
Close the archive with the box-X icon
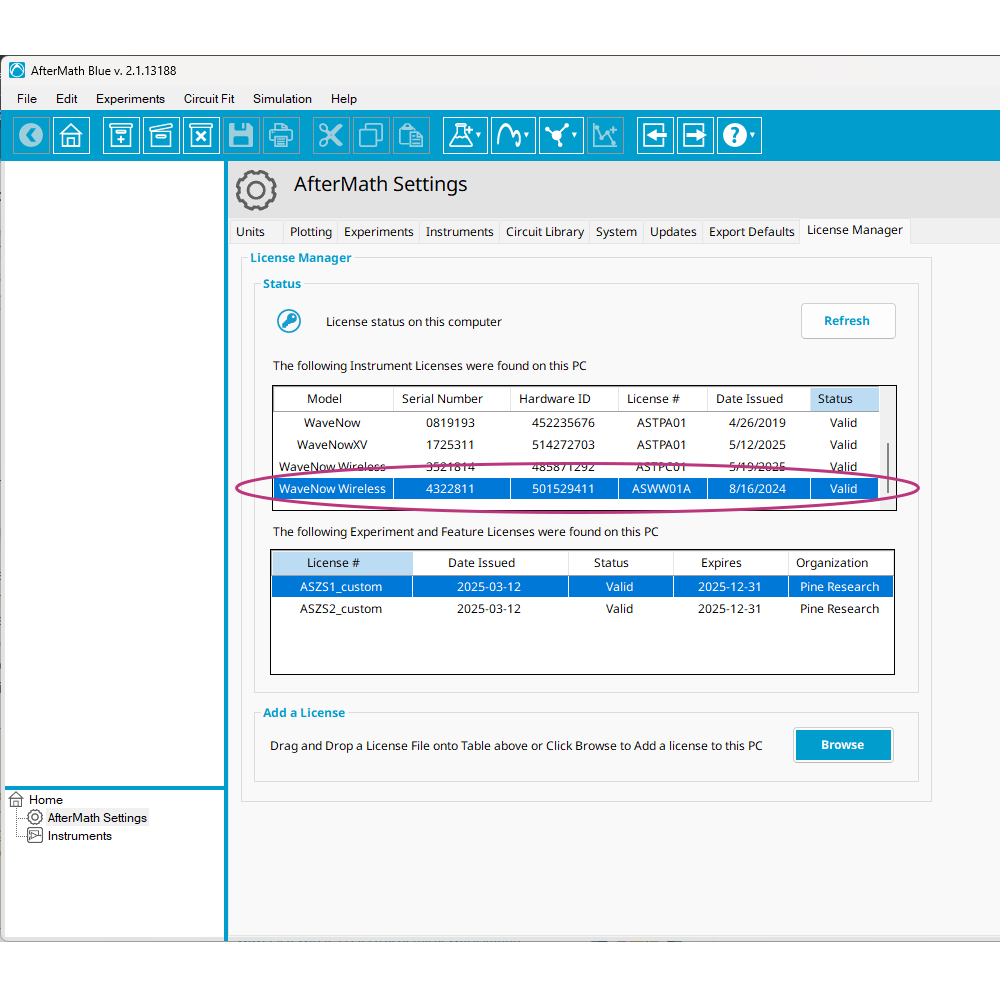tap(201, 135)
